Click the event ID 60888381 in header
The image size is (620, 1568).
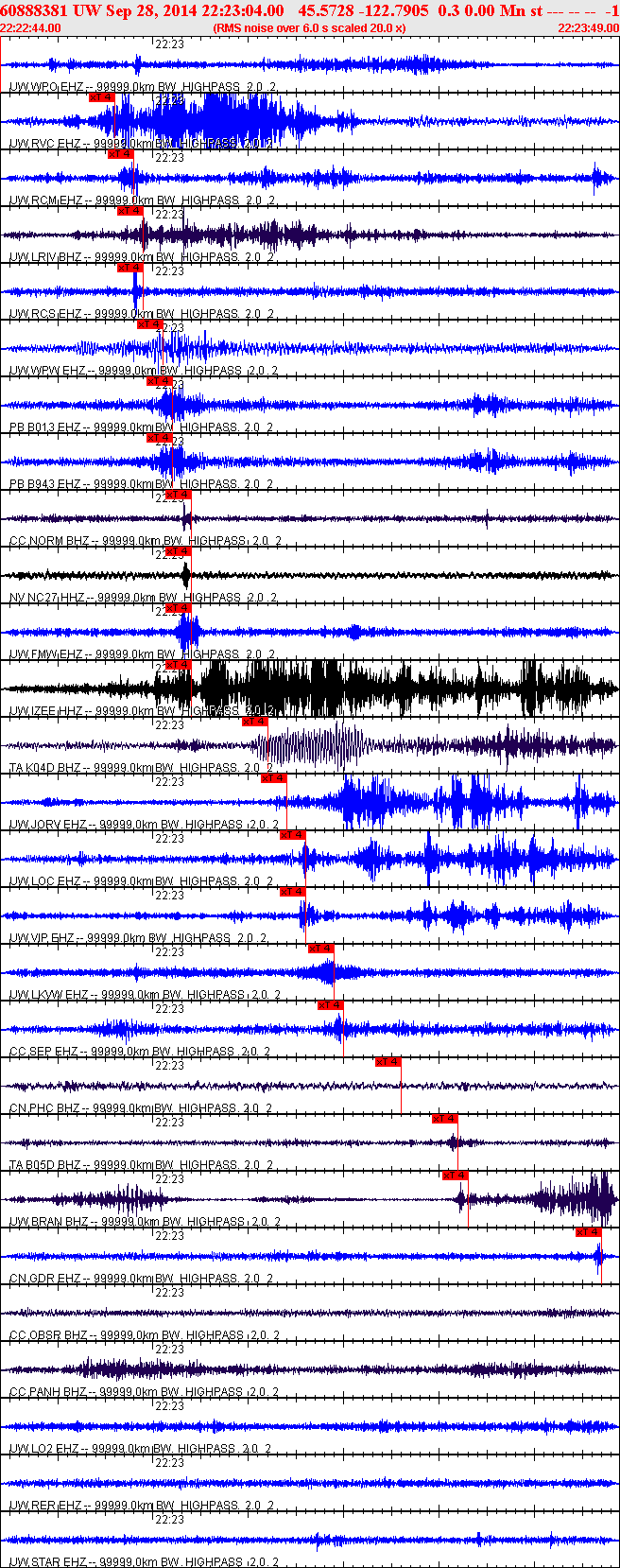pos(34,10)
